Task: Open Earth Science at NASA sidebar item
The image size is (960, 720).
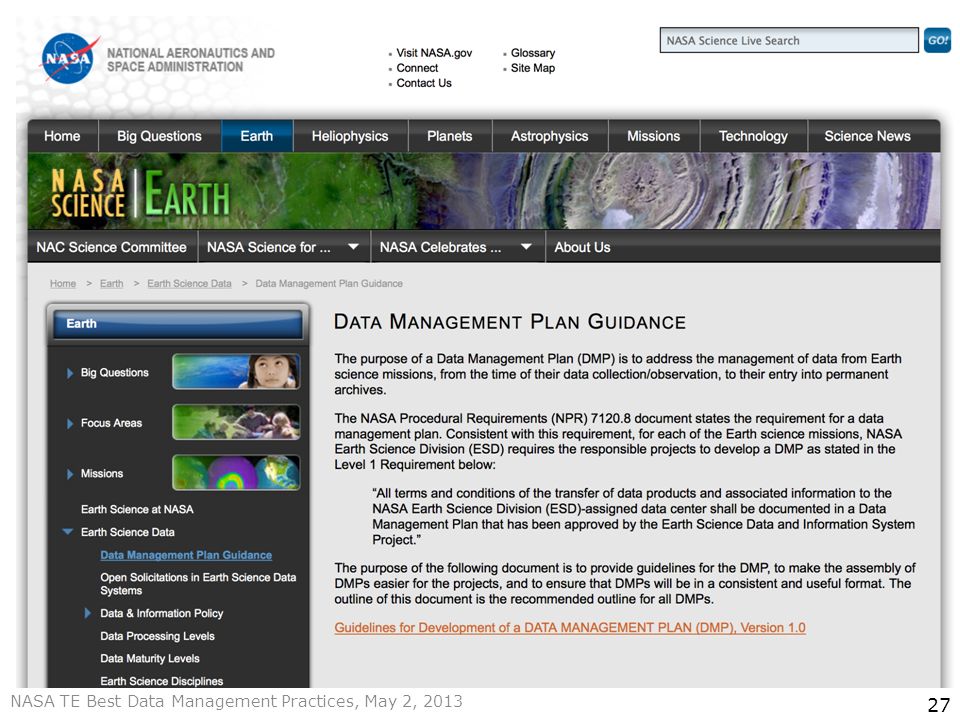Action: coord(137,509)
